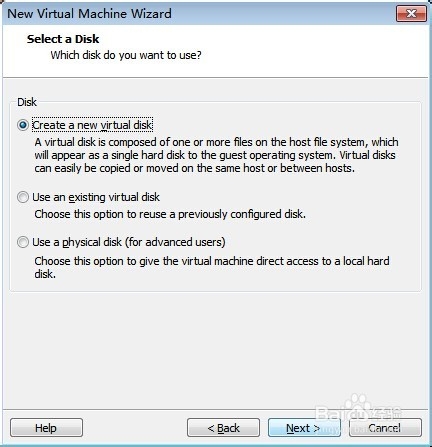Image resolution: width=432 pixels, height=447 pixels.
Task: Click the radio circle beside Create a new virtual disk
Action: click(x=23, y=125)
